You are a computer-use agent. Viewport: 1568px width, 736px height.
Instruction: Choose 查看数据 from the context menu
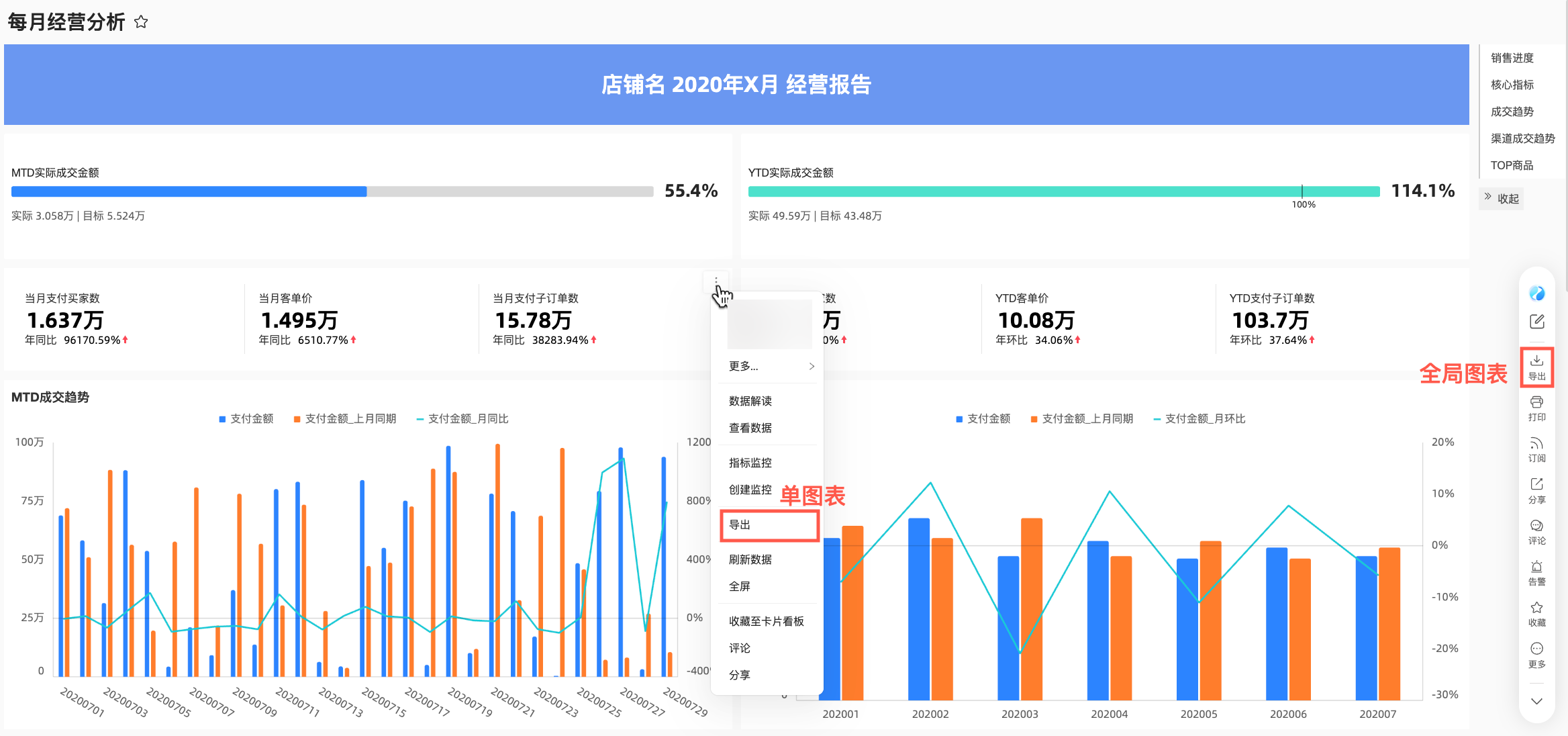[x=750, y=428]
